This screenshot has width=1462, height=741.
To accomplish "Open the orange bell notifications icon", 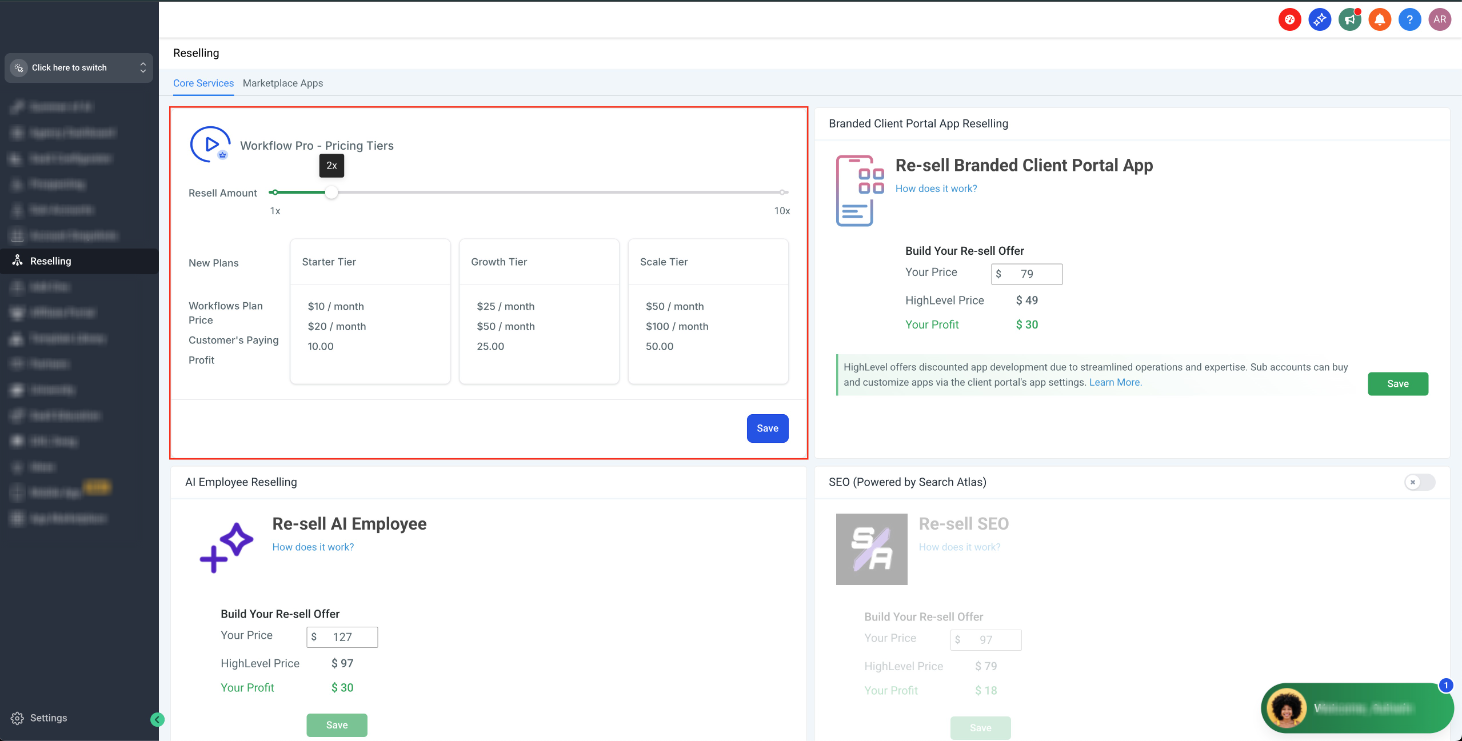I will pyautogui.click(x=1380, y=19).
